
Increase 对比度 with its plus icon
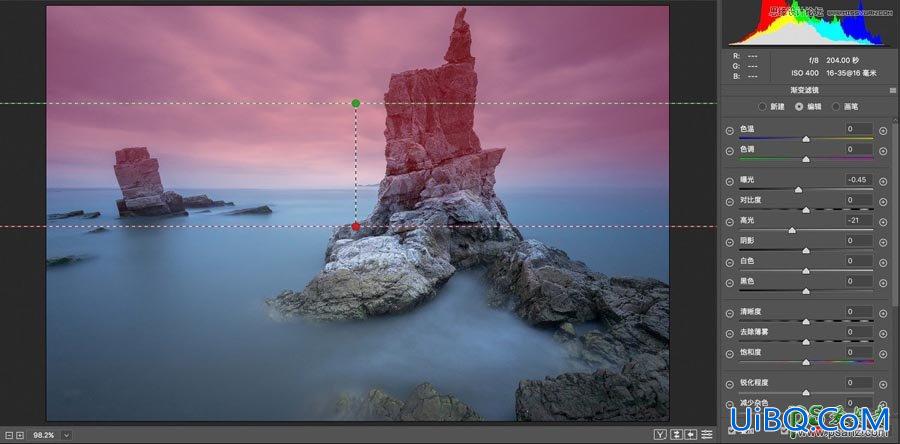coord(883,202)
